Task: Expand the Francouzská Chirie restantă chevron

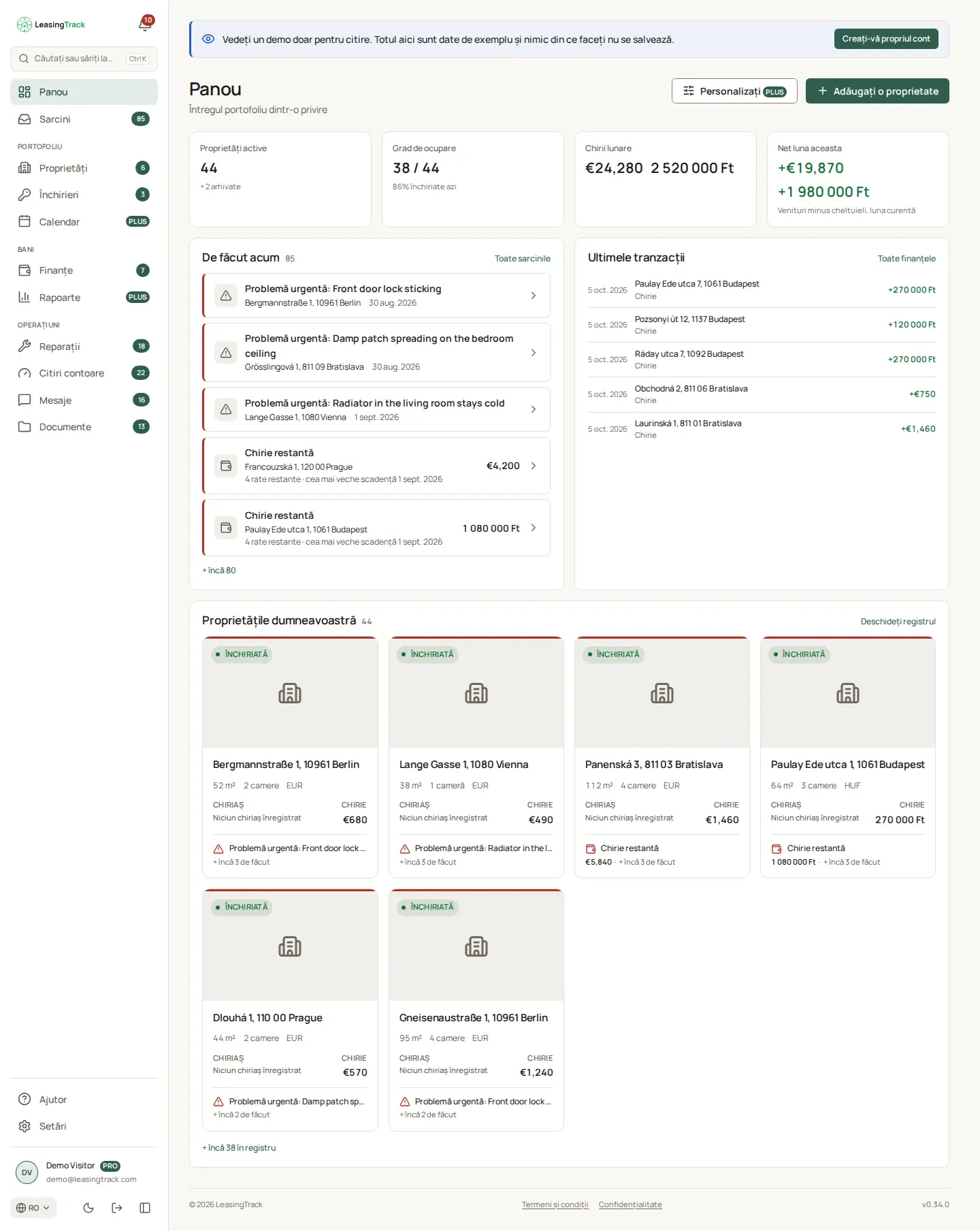Action: (534, 466)
